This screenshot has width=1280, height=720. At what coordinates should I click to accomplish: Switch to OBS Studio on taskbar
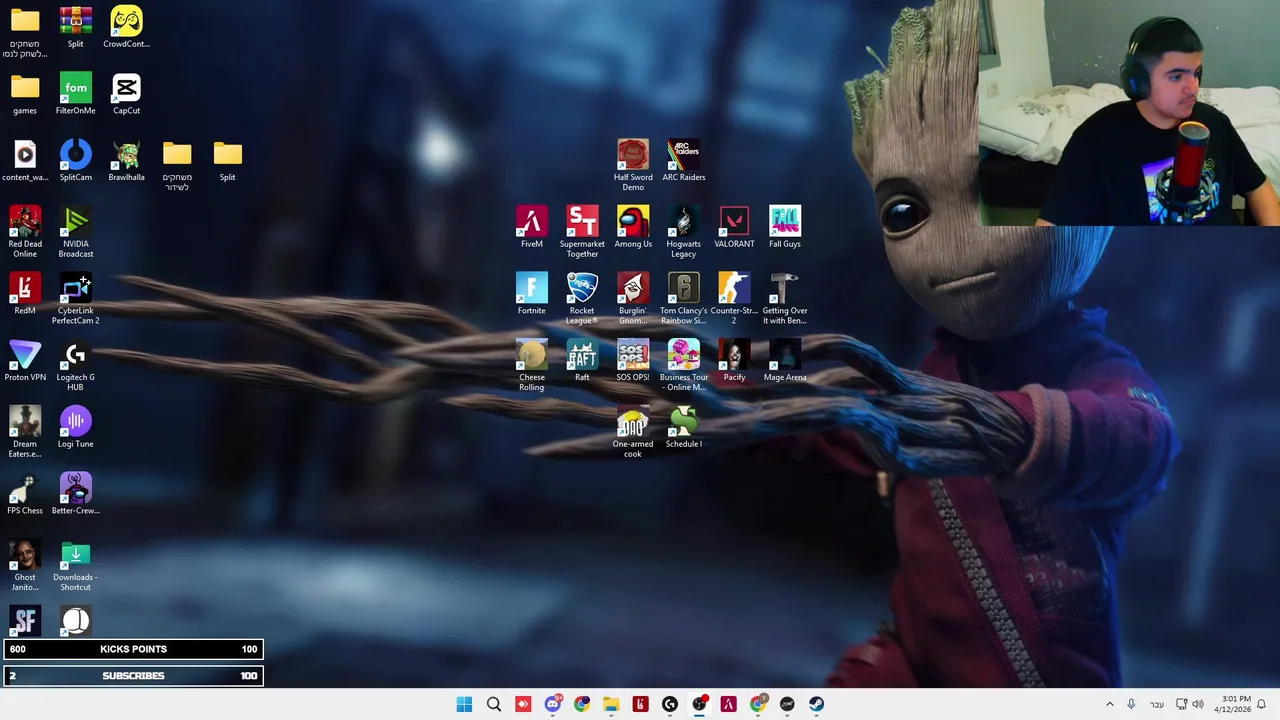click(699, 704)
